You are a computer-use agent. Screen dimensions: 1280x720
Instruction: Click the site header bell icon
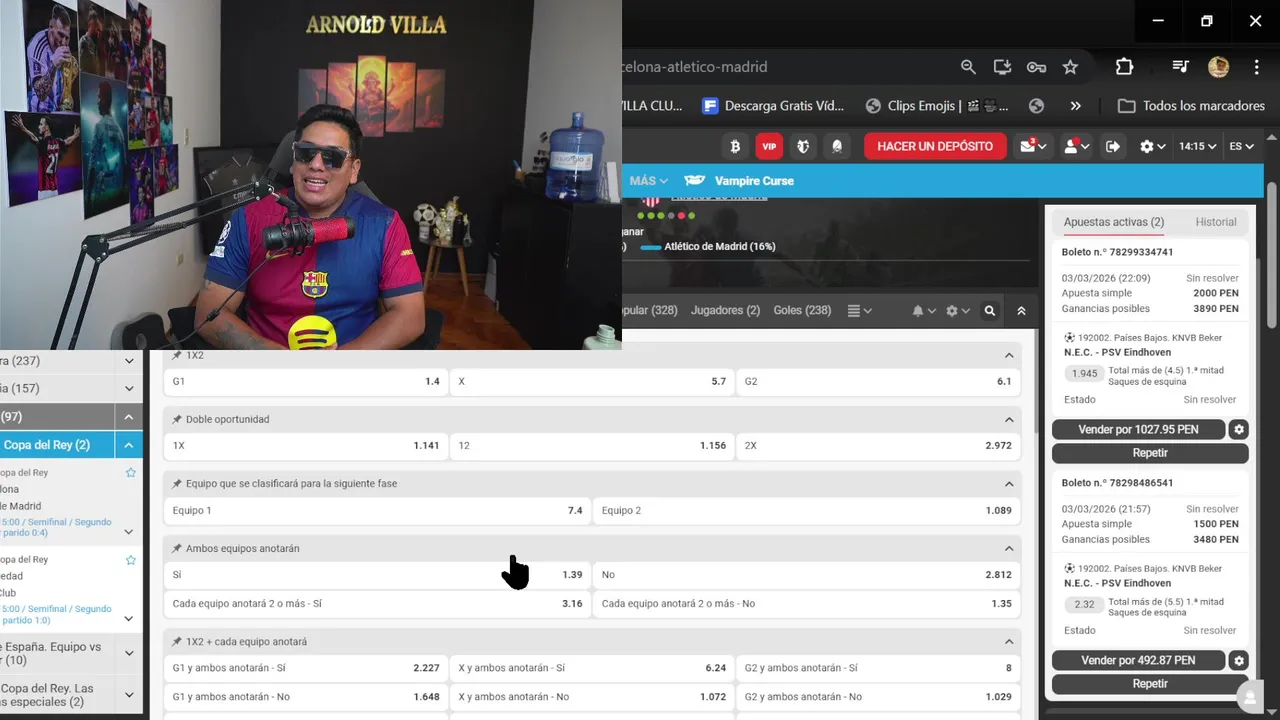837,146
